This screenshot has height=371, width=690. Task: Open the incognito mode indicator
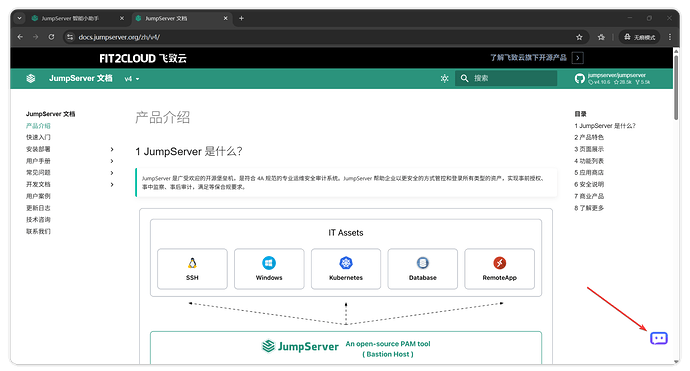click(x=639, y=37)
